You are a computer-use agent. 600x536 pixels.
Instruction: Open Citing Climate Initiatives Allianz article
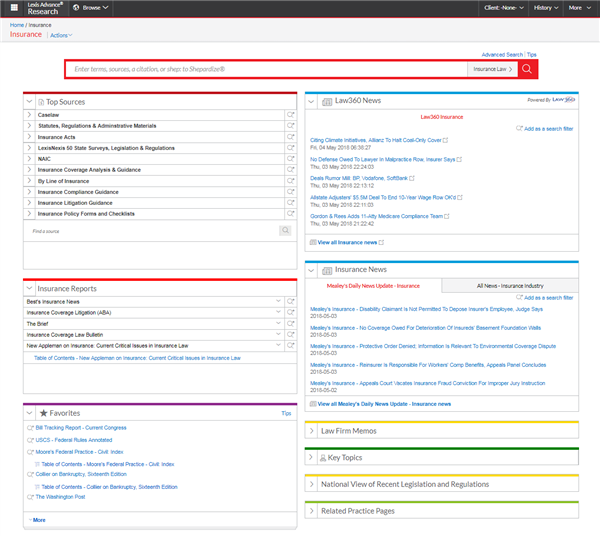click(x=376, y=140)
